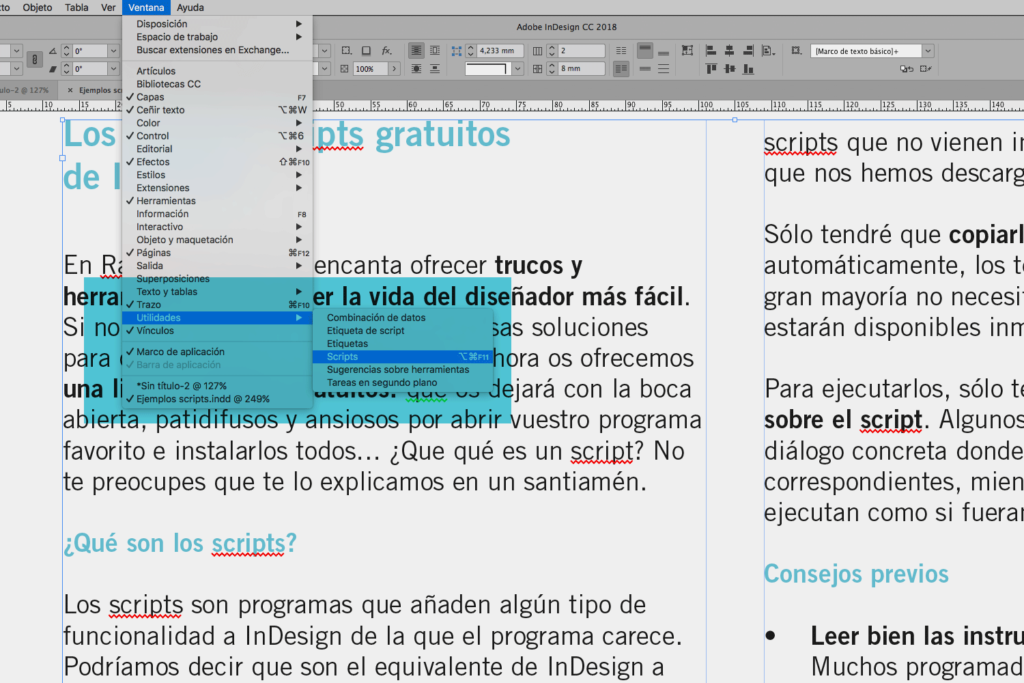The image size is (1024, 683).
Task: Click the align right edges icon
Action: click(x=748, y=50)
